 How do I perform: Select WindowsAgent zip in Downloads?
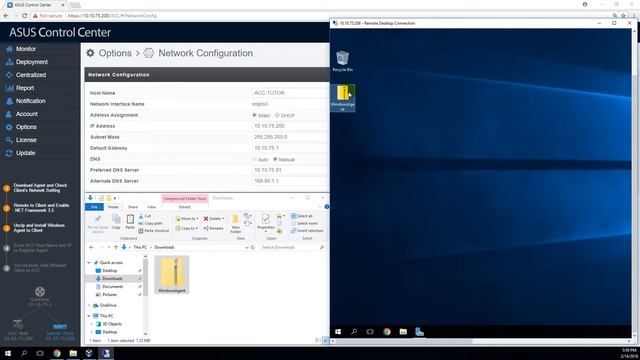click(x=172, y=275)
